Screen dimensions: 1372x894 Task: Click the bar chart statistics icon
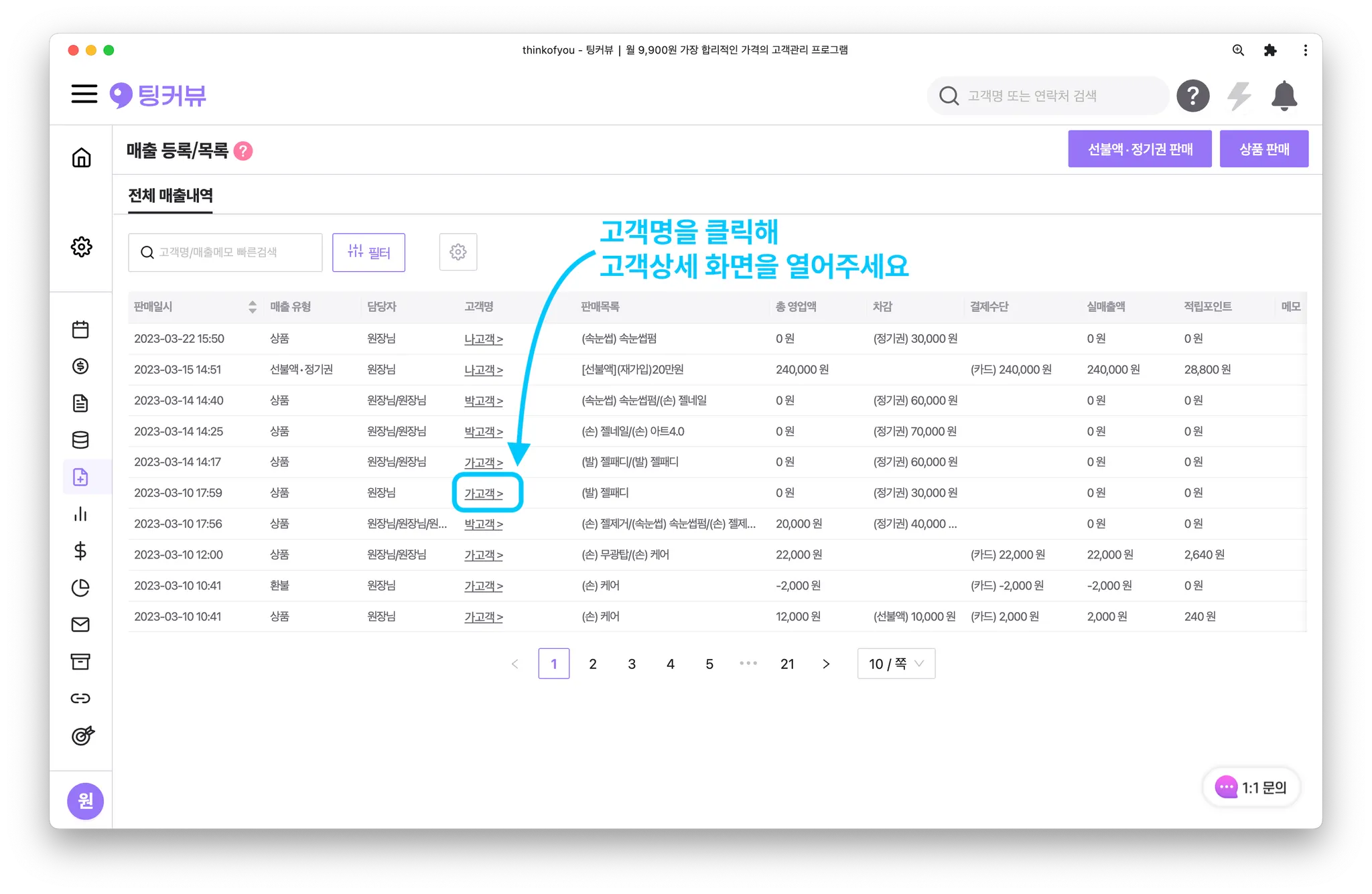pyautogui.click(x=80, y=514)
